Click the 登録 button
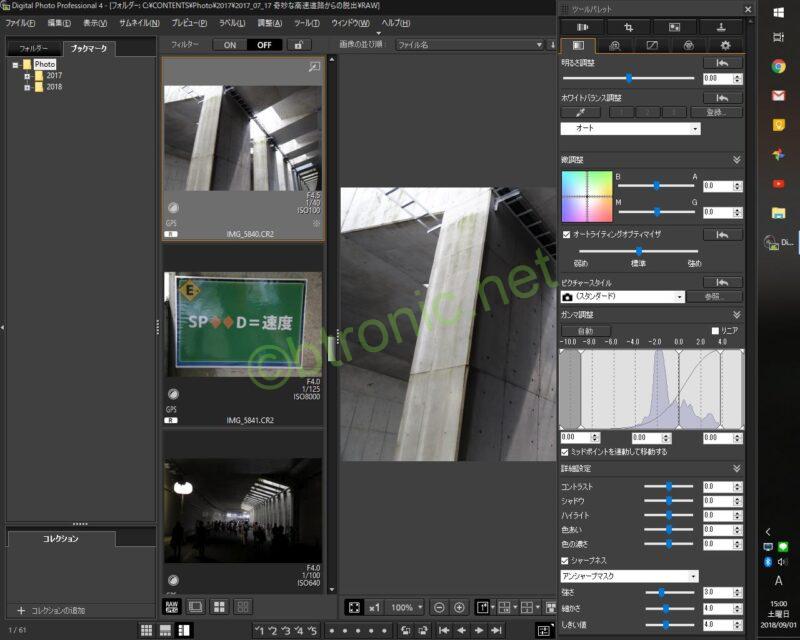The image size is (800, 640). point(716,112)
